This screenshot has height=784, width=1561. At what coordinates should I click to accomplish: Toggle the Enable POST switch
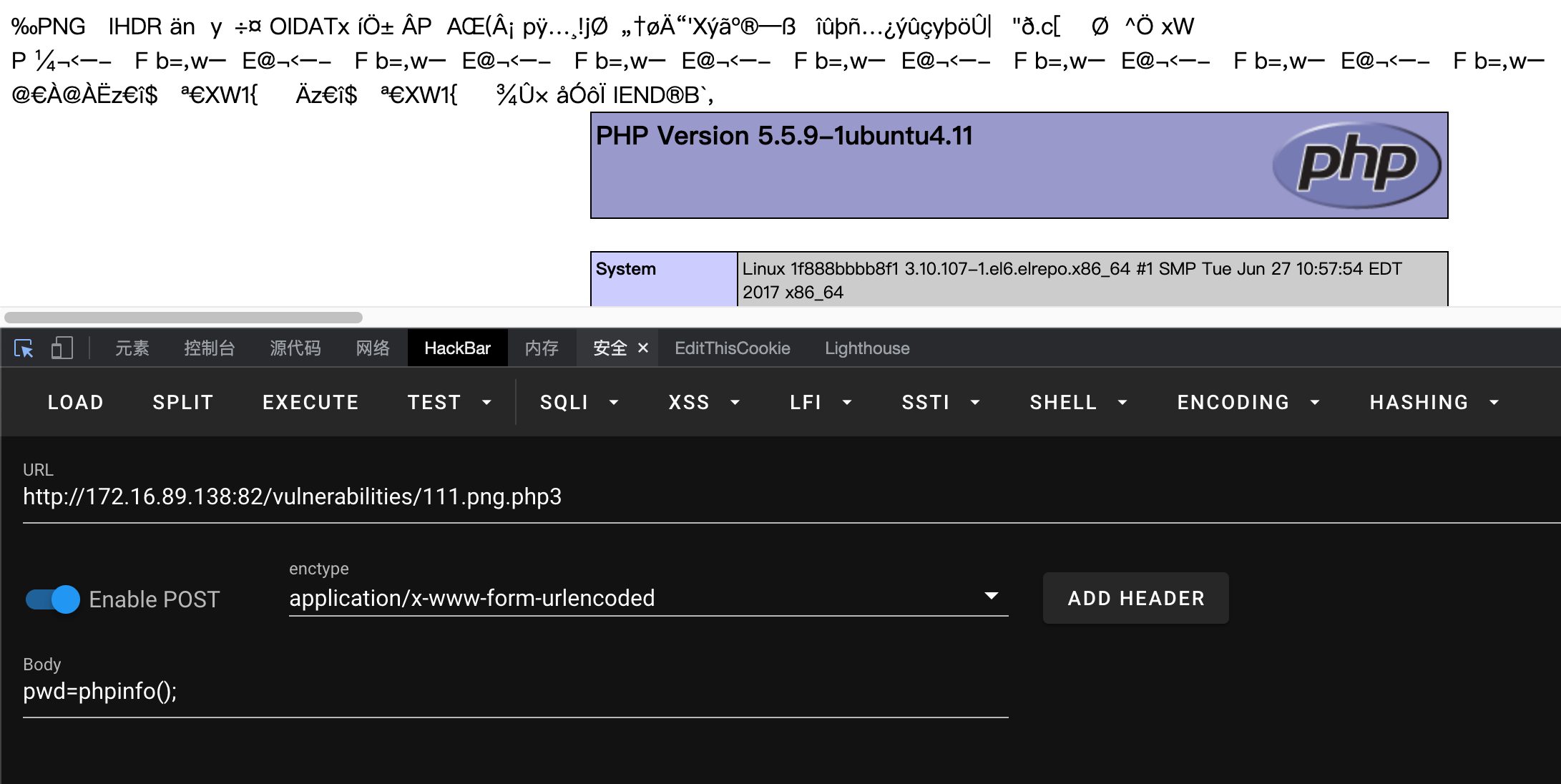pyautogui.click(x=53, y=599)
